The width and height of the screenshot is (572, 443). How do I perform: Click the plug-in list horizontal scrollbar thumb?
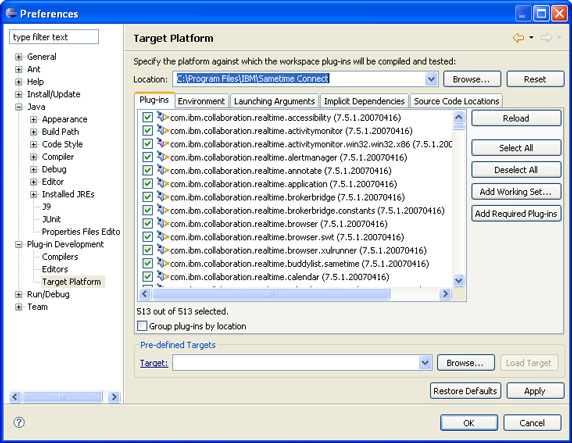pos(271,294)
